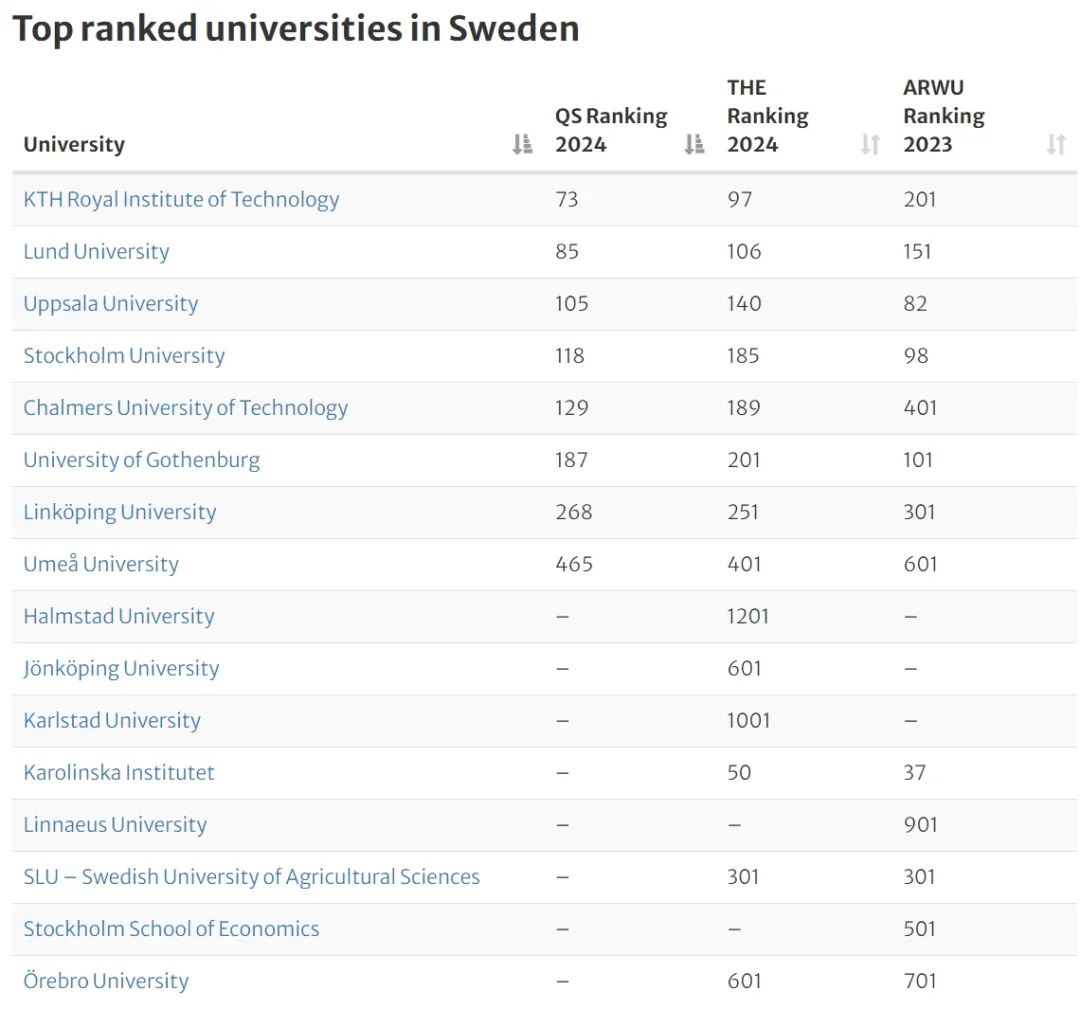Select the Stockholm University link

click(x=124, y=355)
